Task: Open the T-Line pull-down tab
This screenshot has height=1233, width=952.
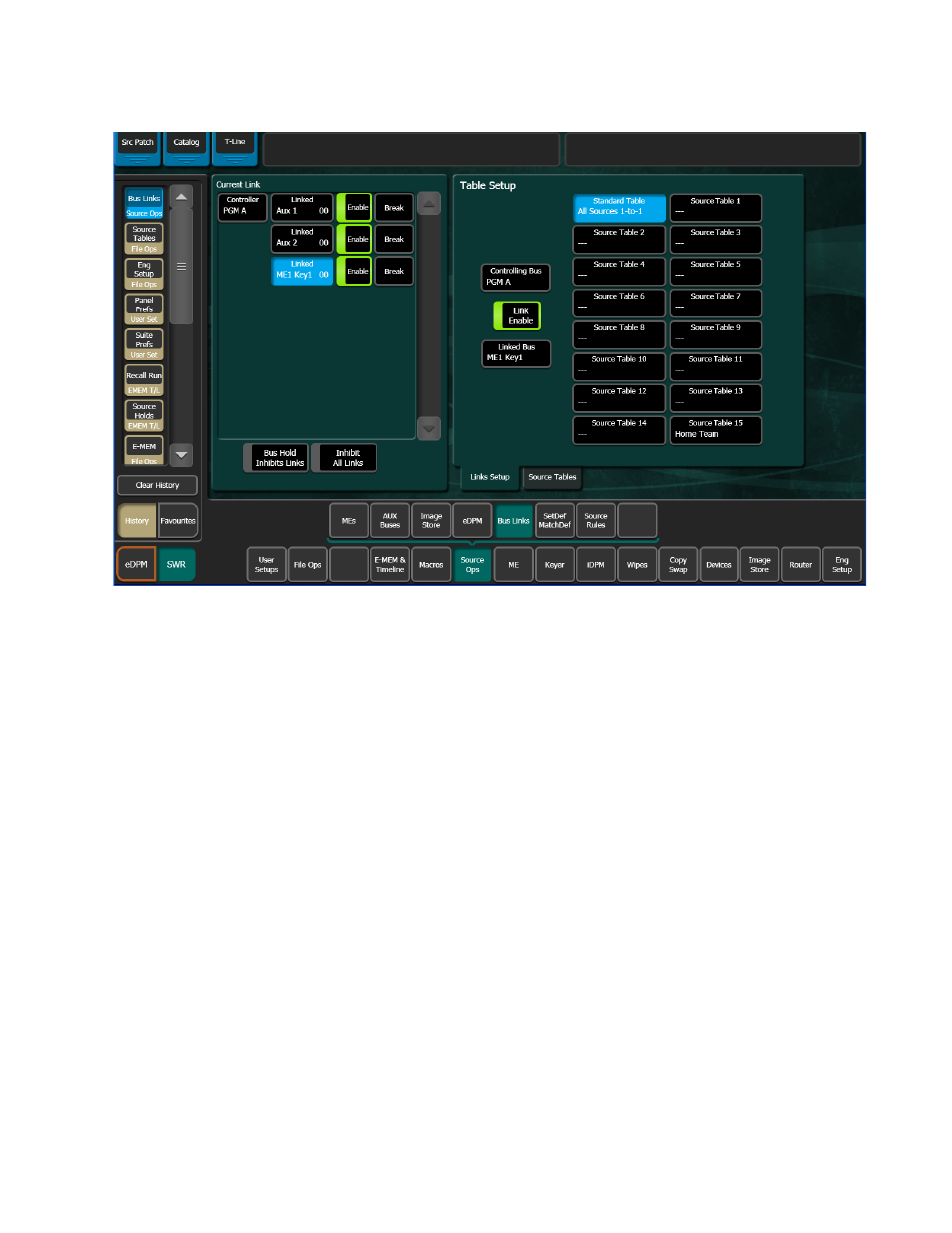Action: click(235, 148)
